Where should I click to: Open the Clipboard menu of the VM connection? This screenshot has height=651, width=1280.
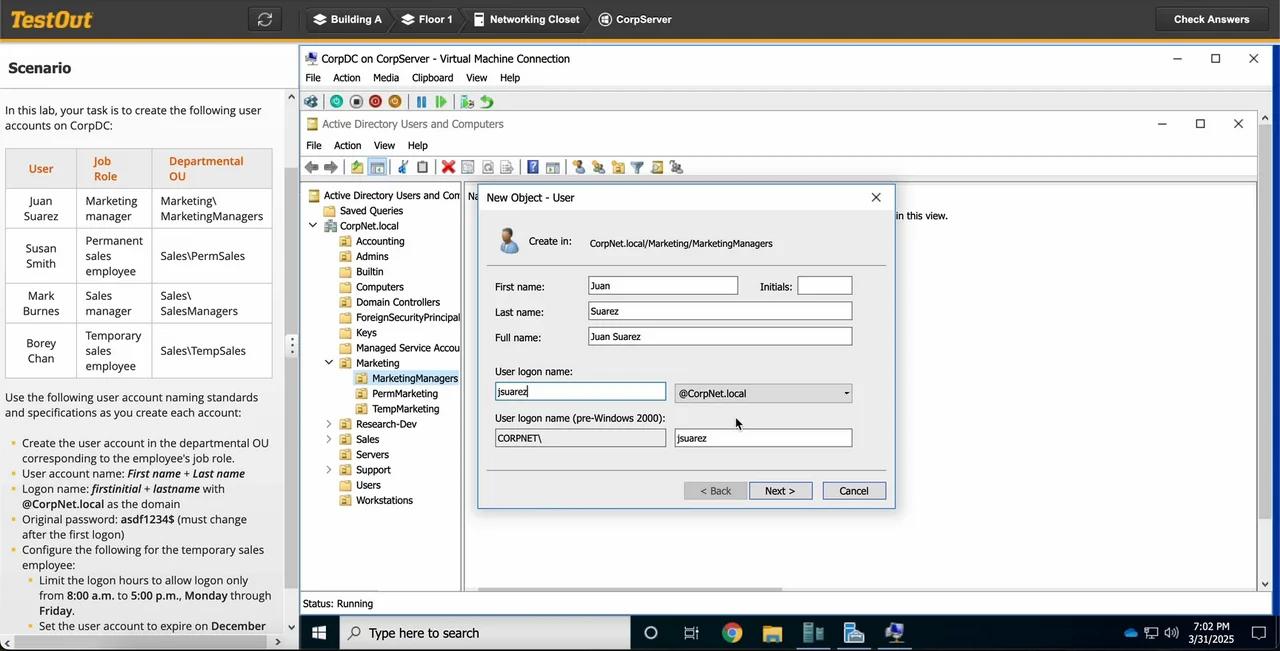432,77
